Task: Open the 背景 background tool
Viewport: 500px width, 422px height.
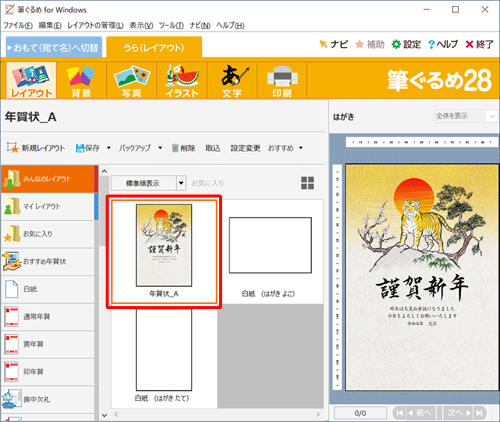Action: 81,81
